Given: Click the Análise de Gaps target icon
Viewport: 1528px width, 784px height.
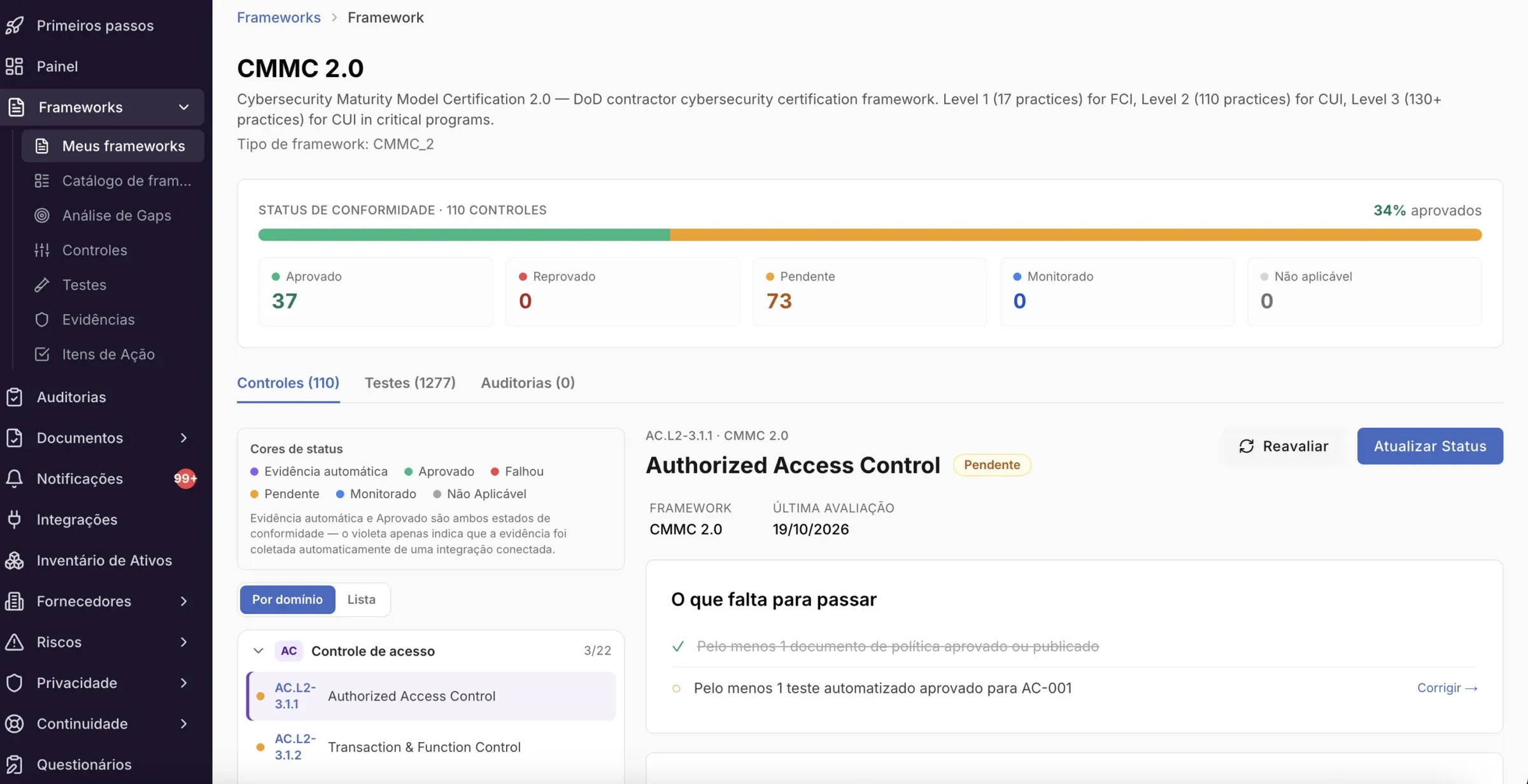Looking at the screenshot, I should click(x=42, y=216).
